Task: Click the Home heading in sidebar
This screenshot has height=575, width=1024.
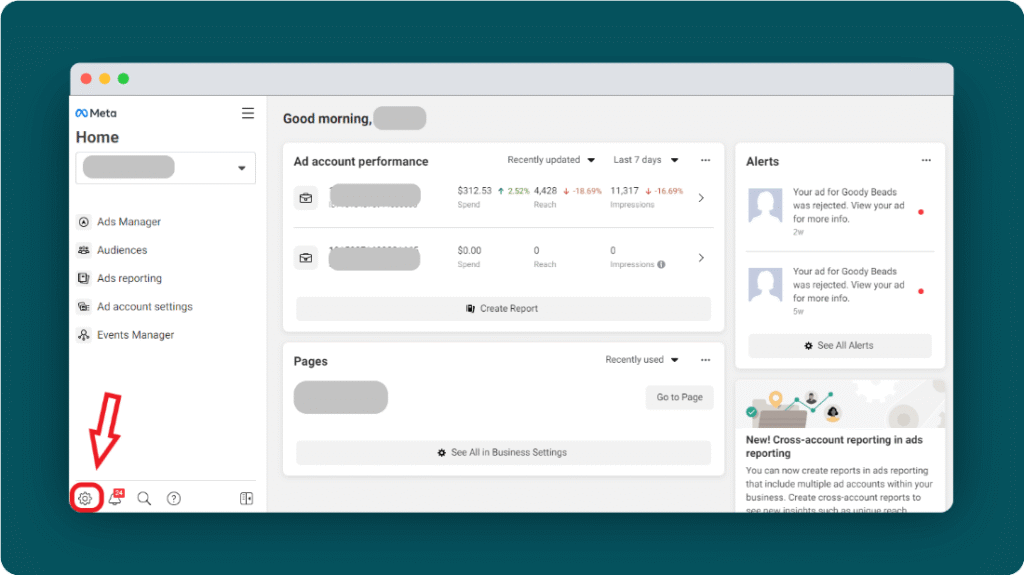Action: pyautogui.click(x=97, y=137)
